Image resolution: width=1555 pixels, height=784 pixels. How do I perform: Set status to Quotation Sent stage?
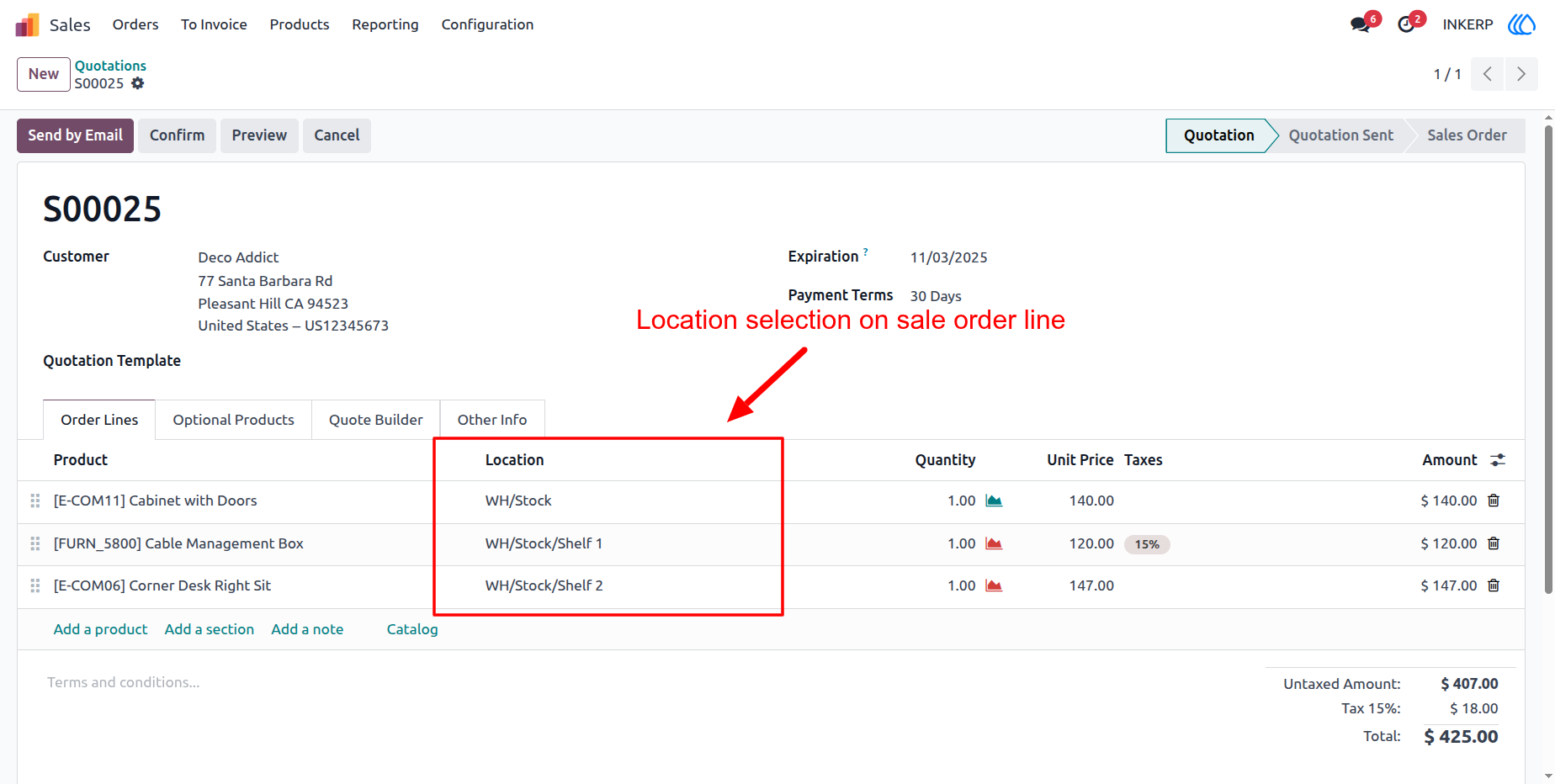(x=1340, y=135)
